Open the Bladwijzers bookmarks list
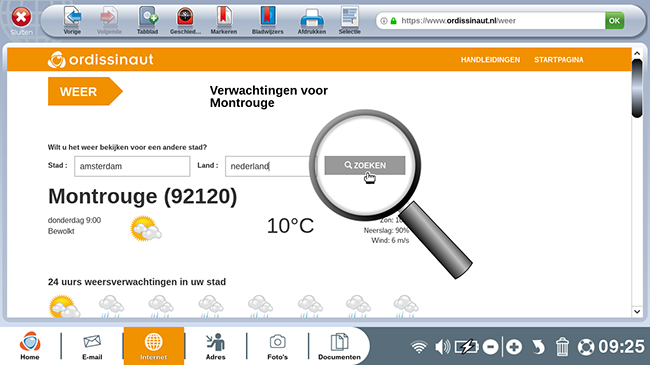The image size is (650, 365). (268, 20)
